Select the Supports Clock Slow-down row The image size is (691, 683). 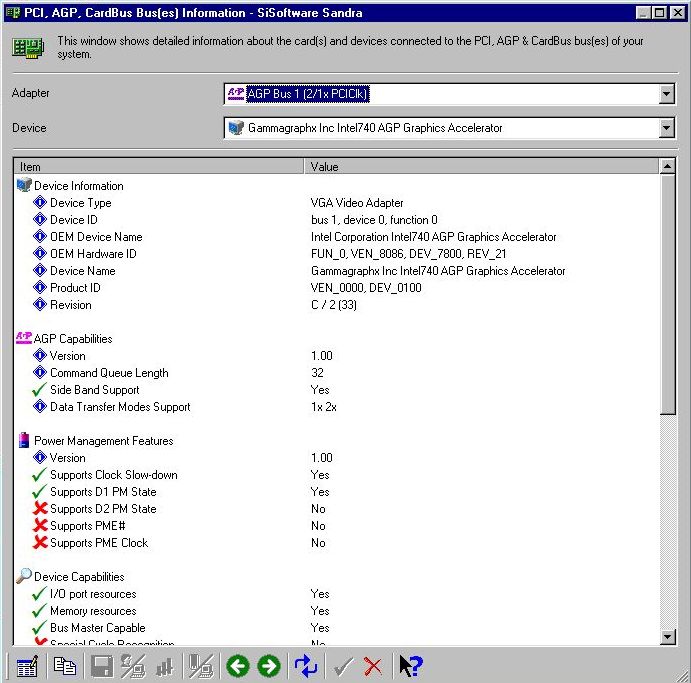point(337,475)
